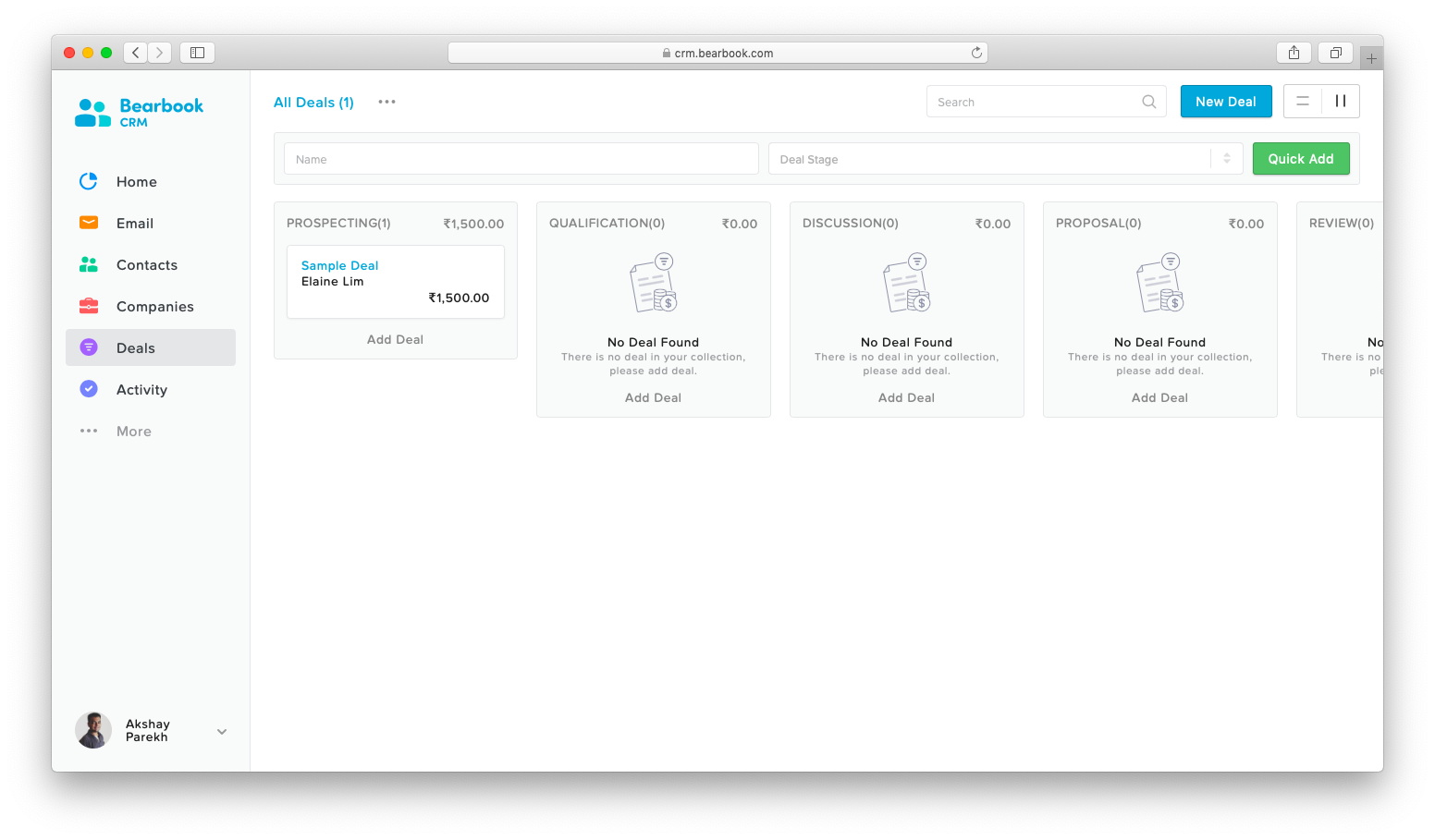Click Elaine Lim on the Sample Deal card
The height and width of the screenshot is (840, 1435).
tap(332, 281)
